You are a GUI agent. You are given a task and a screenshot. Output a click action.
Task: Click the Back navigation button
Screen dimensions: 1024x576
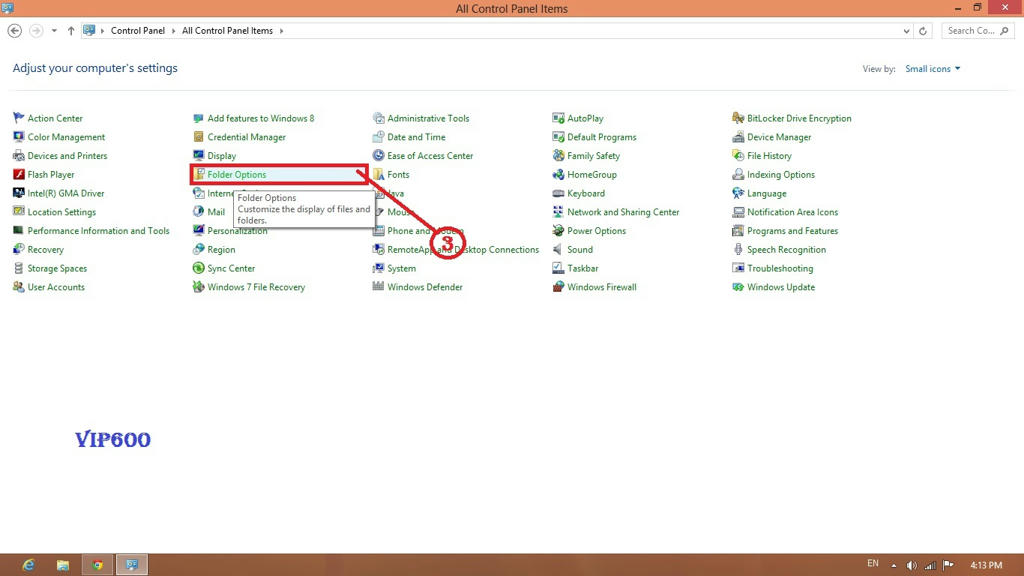point(14,31)
